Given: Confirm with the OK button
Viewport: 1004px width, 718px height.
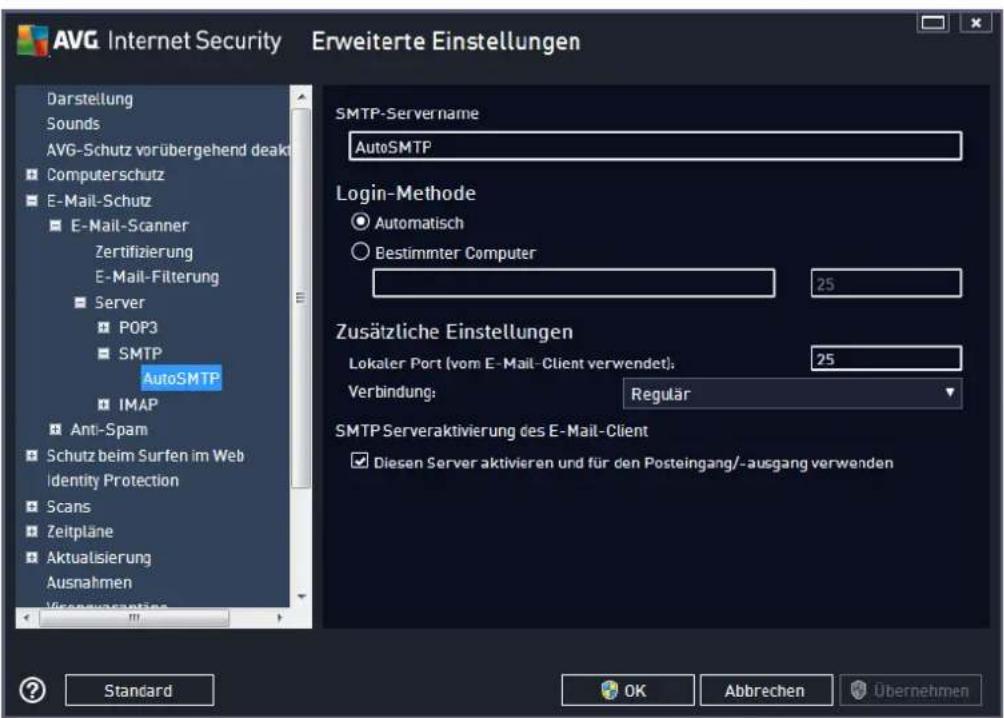Looking at the screenshot, I should [628, 690].
